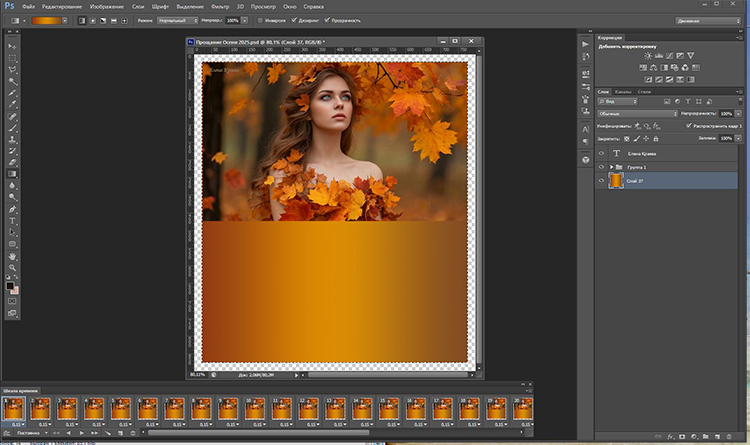The image size is (750, 445).
Task: Hide the Елена Краева text layer
Action: (x=601, y=153)
